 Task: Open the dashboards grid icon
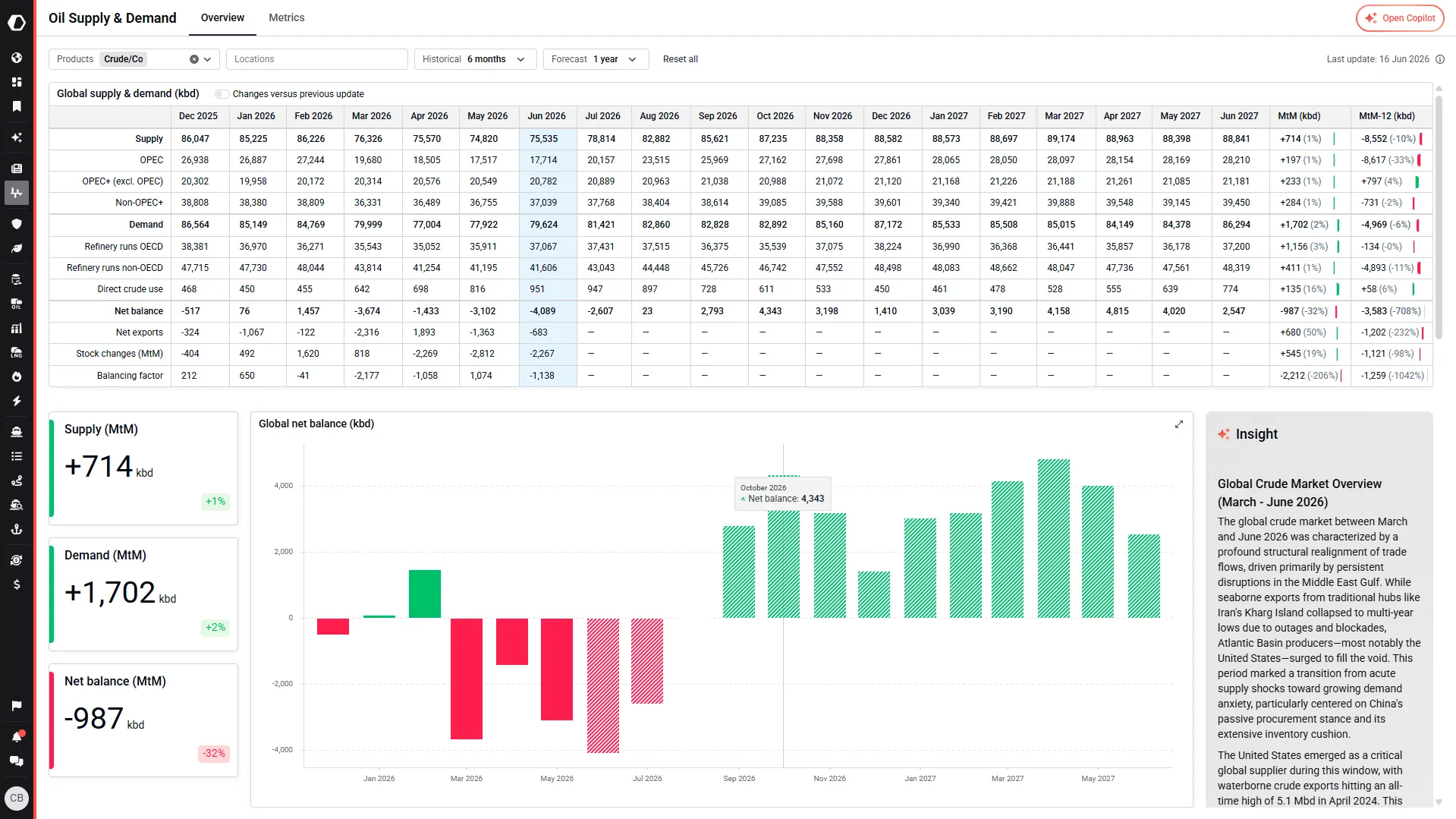point(17,82)
